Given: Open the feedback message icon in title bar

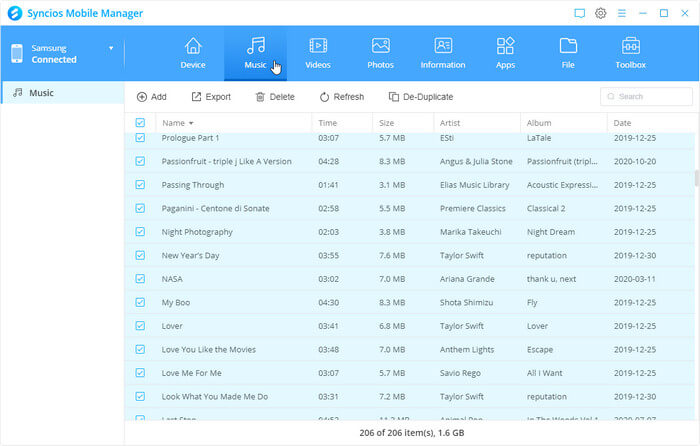Looking at the screenshot, I should click(579, 13).
